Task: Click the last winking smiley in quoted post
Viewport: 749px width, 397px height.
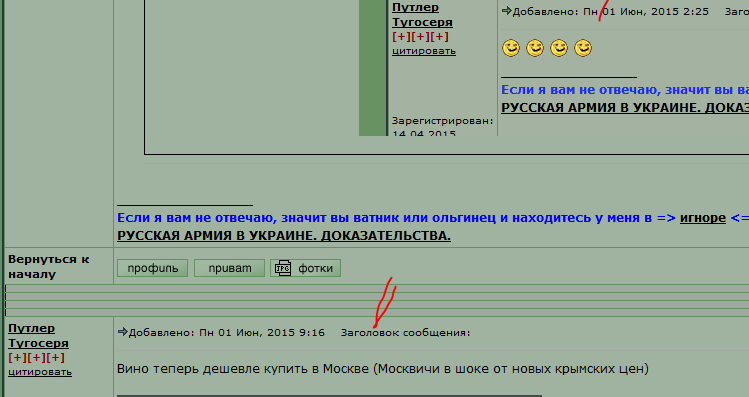Action: (x=583, y=48)
